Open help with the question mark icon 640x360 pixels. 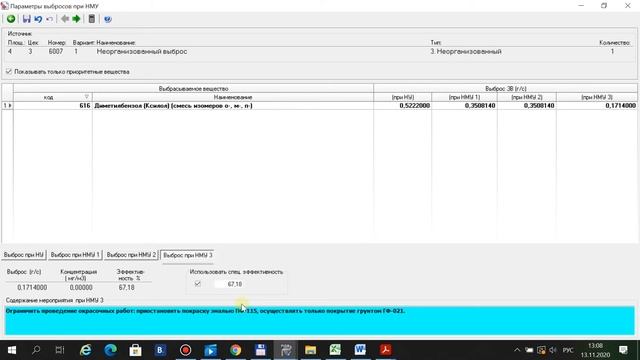pos(108,19)
